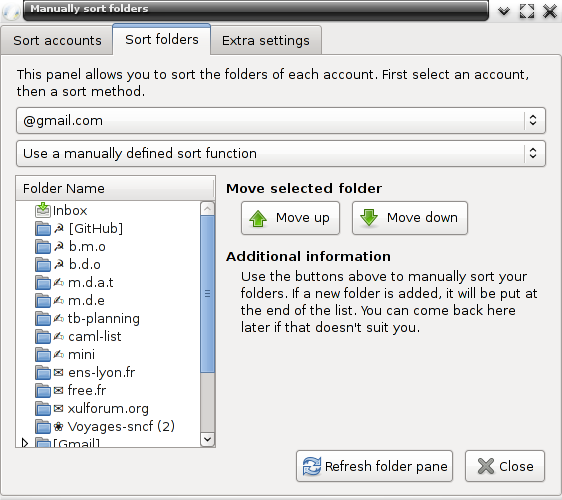Click the folder list scroll down arrow
The width and height of the screenshot is (562, 500).
tap(208, 439)
